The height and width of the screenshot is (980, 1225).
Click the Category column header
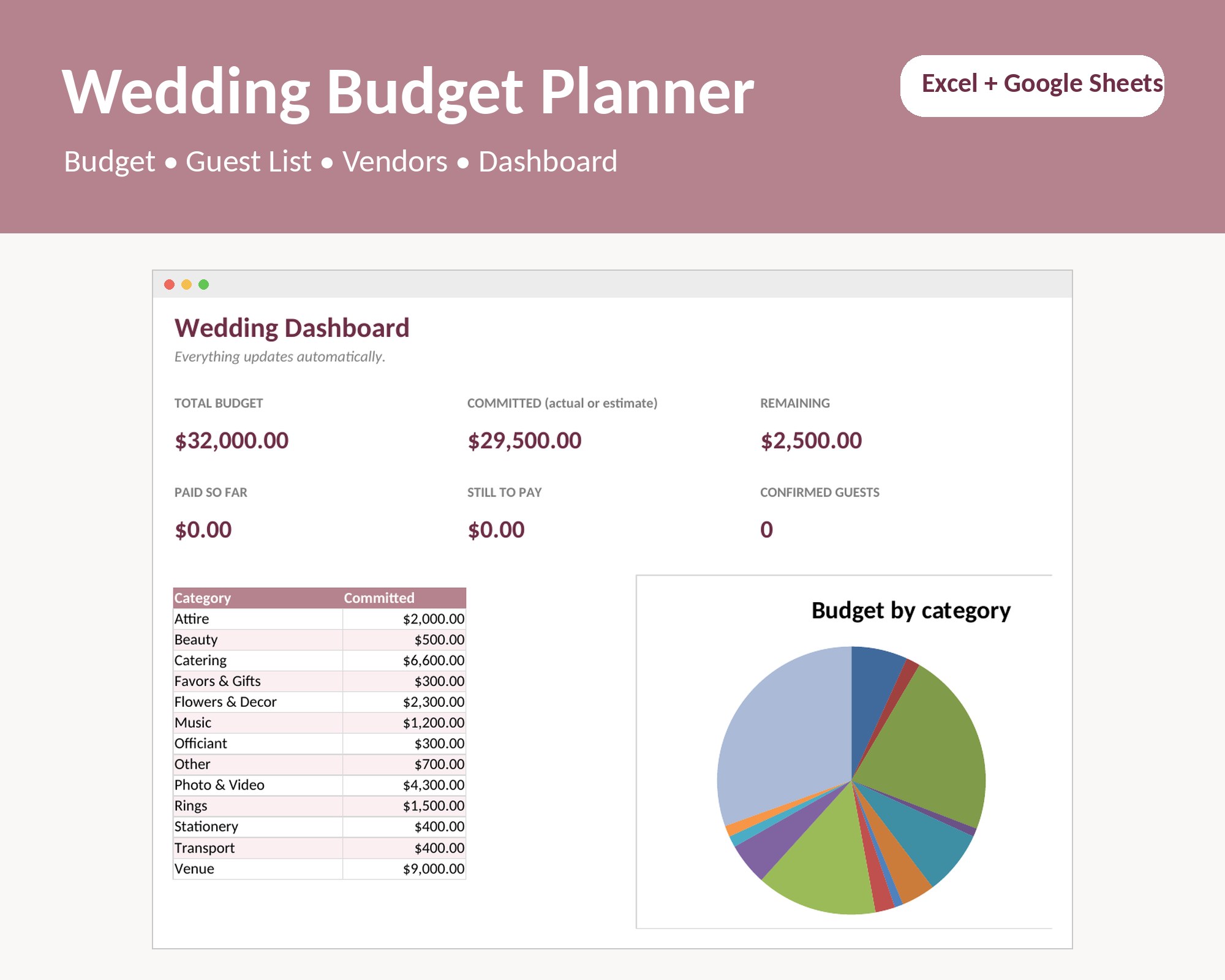pyautogui.click(x=258, y=598)
